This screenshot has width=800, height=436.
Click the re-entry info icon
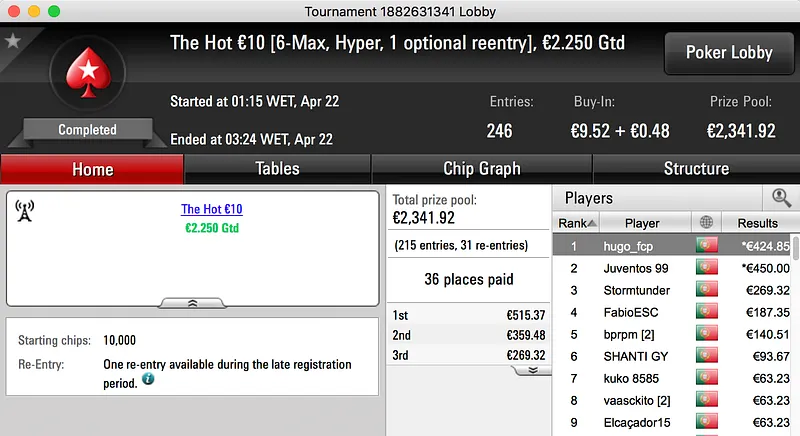click(x=148, y=379)
